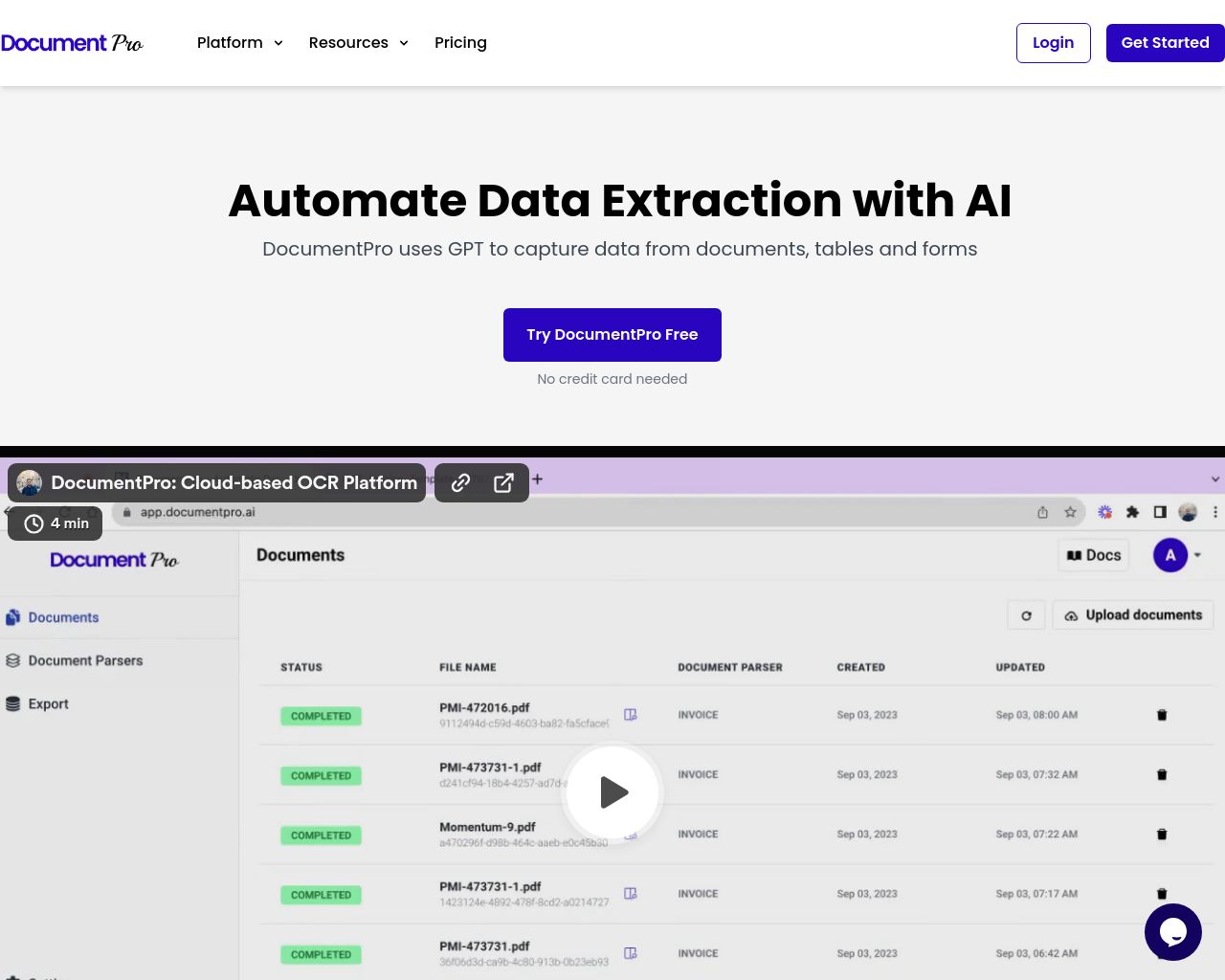Bookmark the page with the star icon
Image resolution: width=1225 pixels, height=980 pixels.
[x=1071, y=512]
